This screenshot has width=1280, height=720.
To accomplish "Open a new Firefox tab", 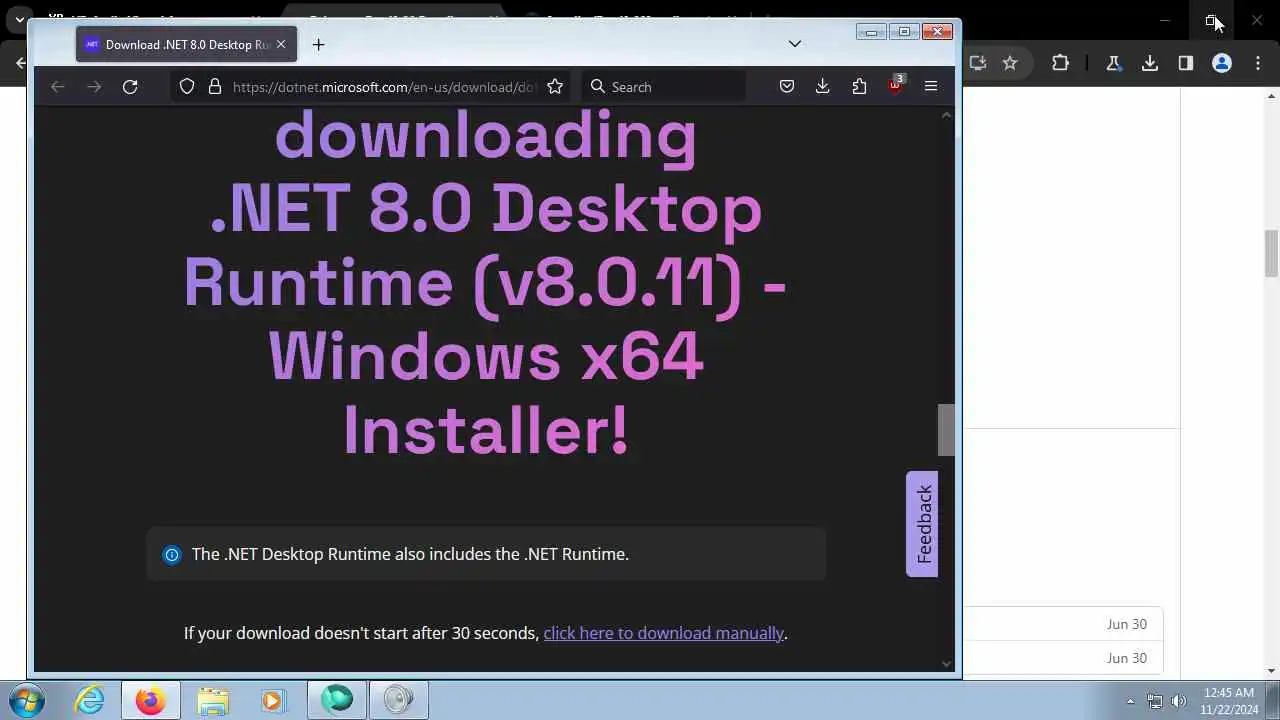I will click(x=318, y=44).
